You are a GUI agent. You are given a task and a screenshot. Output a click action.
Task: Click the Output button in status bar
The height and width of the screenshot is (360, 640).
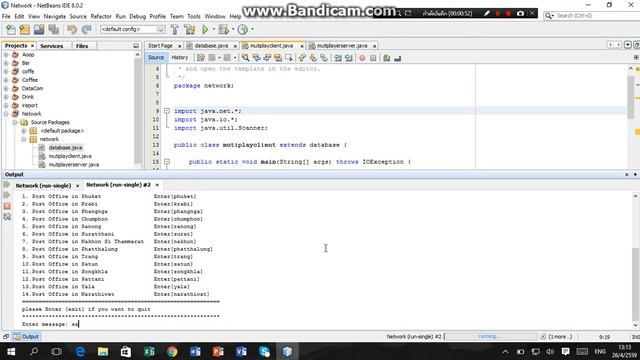click(x=26, y=337)
